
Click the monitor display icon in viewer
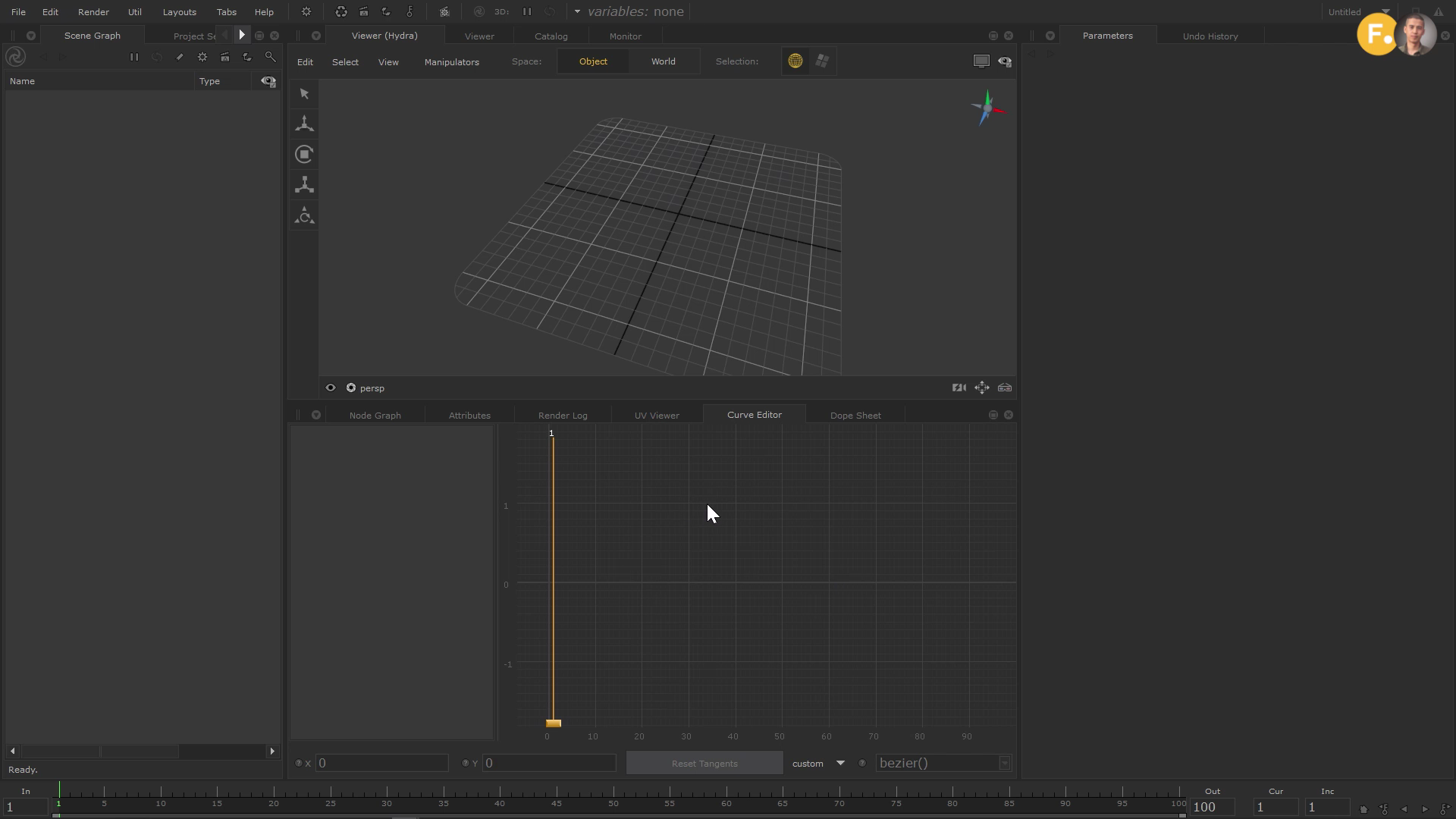click(x=981, y=61)
